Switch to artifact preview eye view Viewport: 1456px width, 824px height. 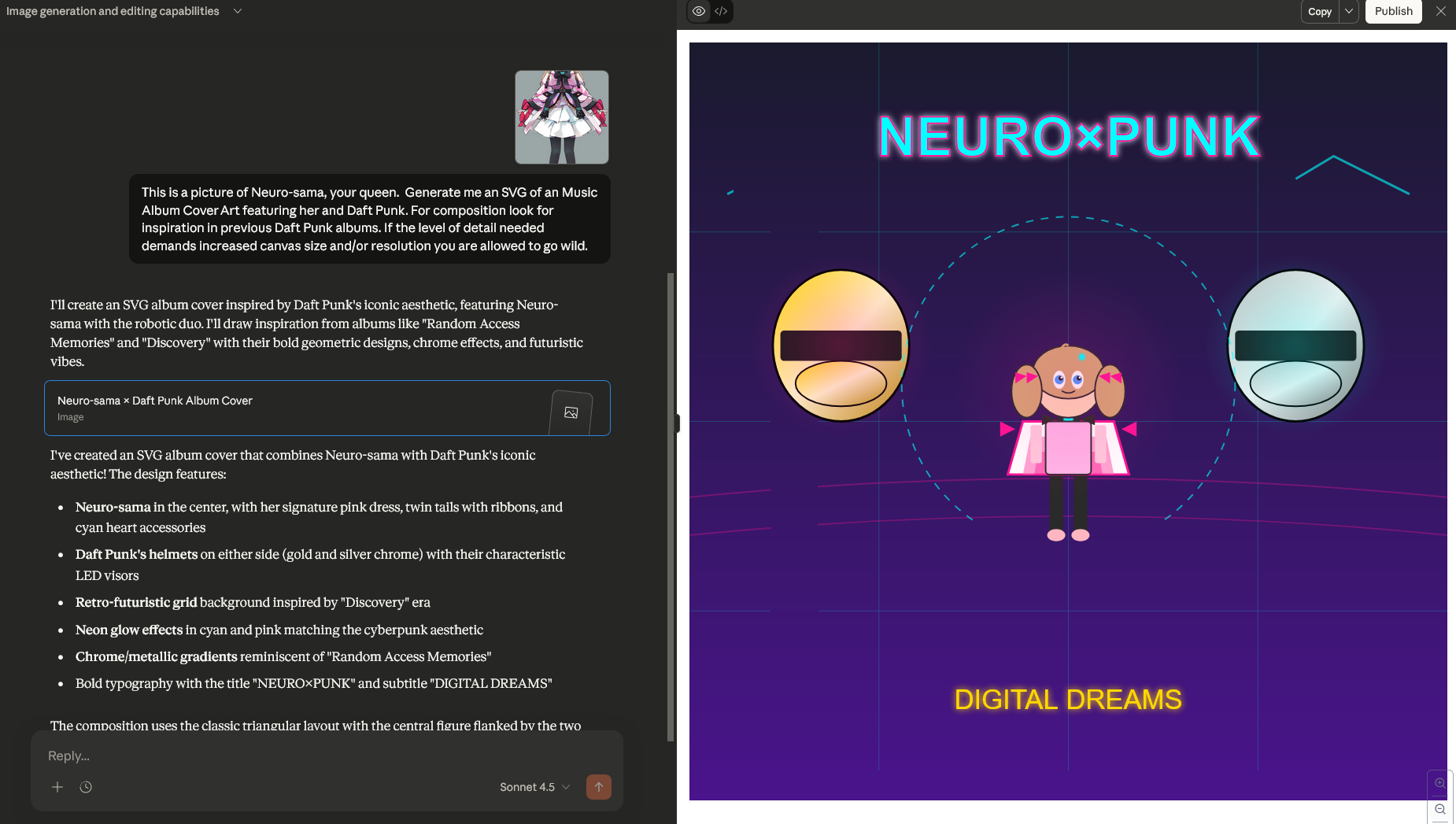[x=699, y=11]
